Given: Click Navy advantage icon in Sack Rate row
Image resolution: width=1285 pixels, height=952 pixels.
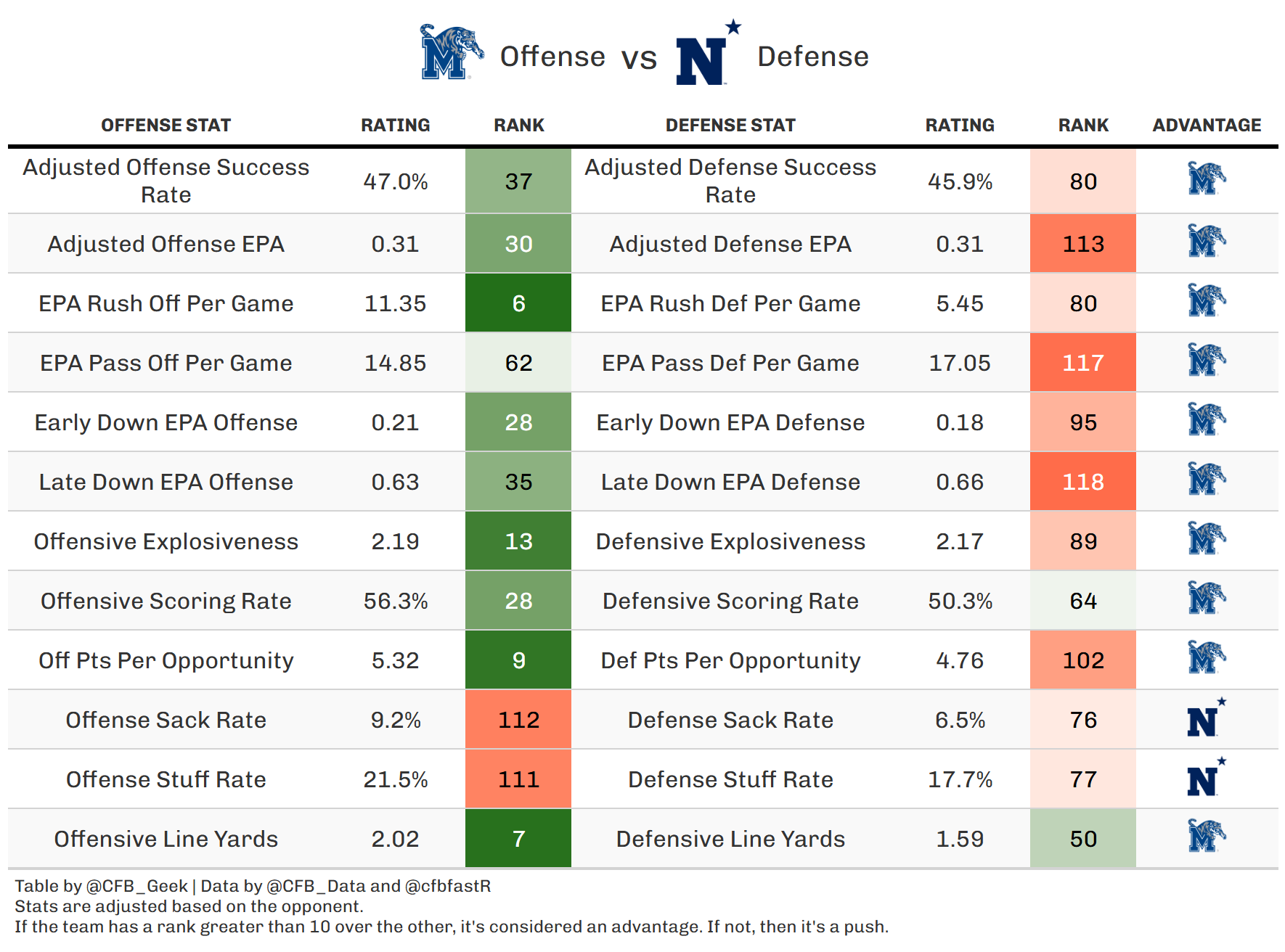Looking at the screenshot, I should [x=1206, y=718].
